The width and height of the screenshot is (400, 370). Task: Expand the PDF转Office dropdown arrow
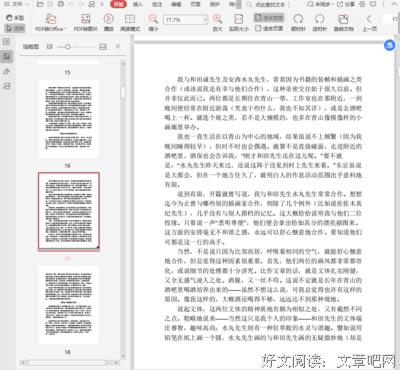[65, 29]
